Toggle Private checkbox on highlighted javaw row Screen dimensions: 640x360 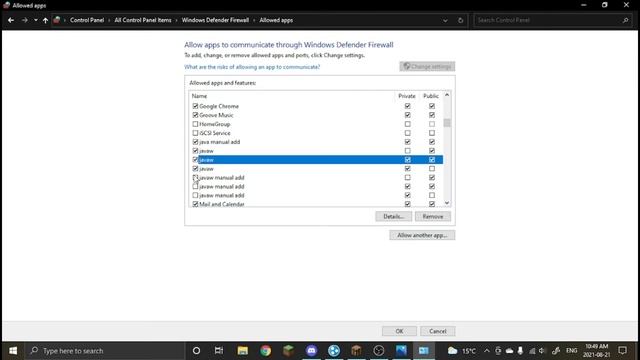point(407,160)
